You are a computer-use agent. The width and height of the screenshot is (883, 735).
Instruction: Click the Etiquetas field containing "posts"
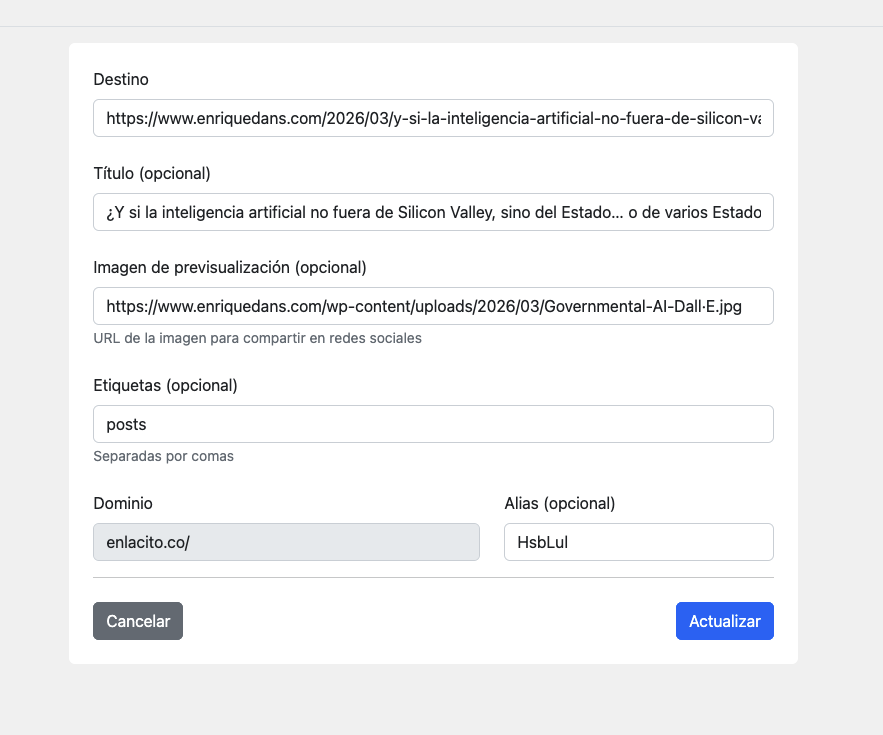(x=432, y=424)
